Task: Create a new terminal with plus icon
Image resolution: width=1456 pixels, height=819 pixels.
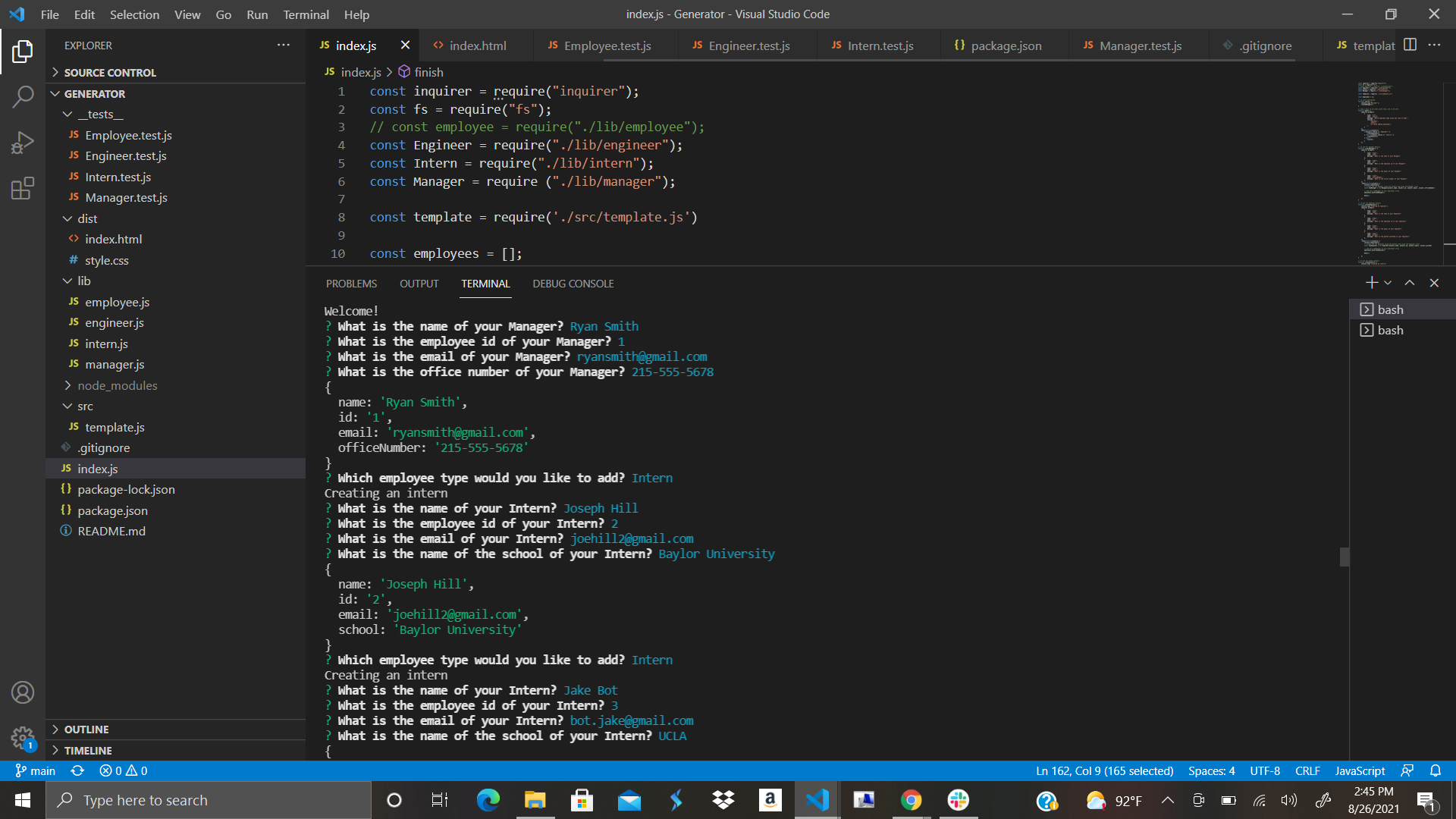Action: point(1371,283)
